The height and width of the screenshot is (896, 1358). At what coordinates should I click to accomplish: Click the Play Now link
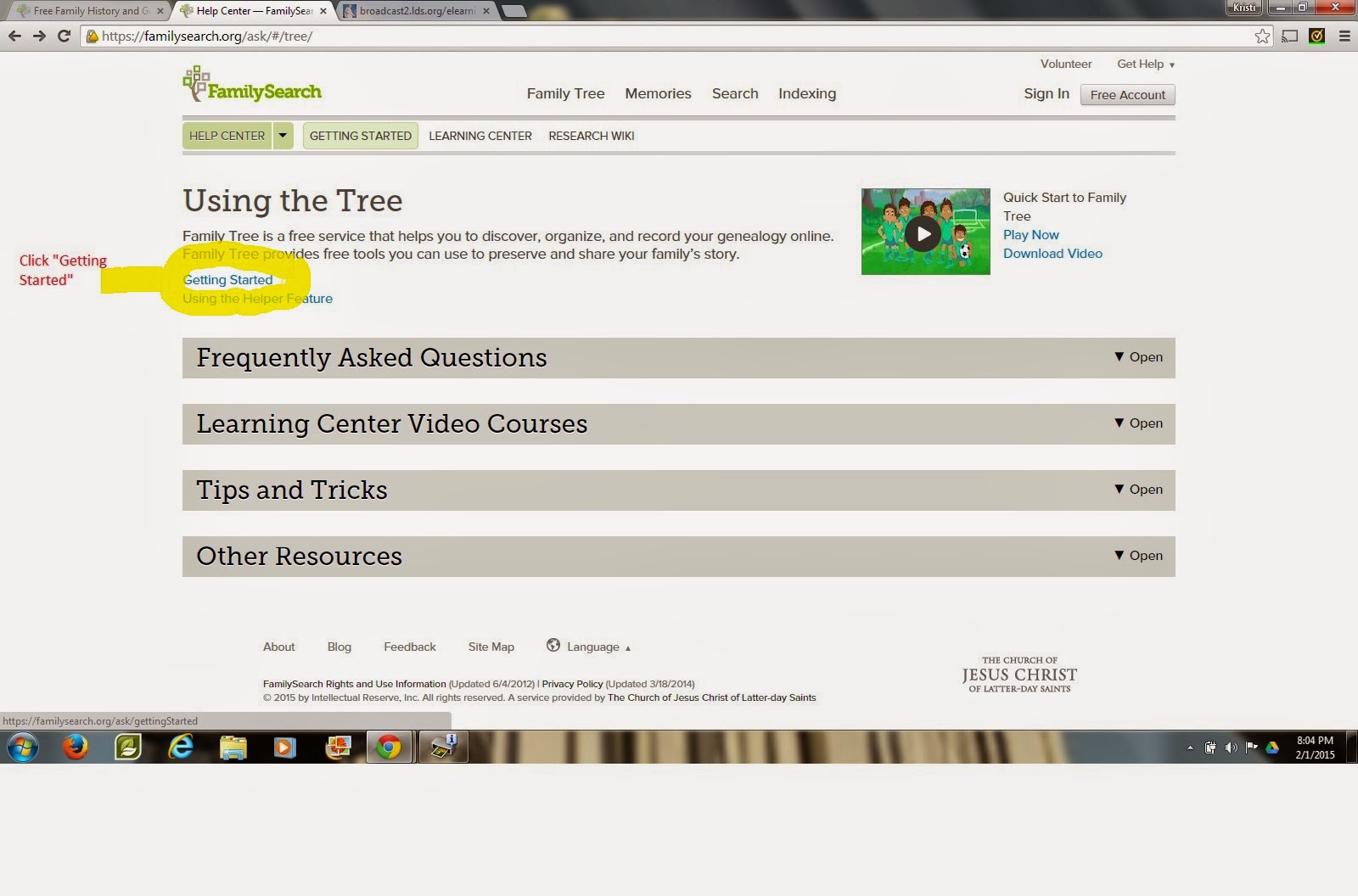coord(1031,235)
